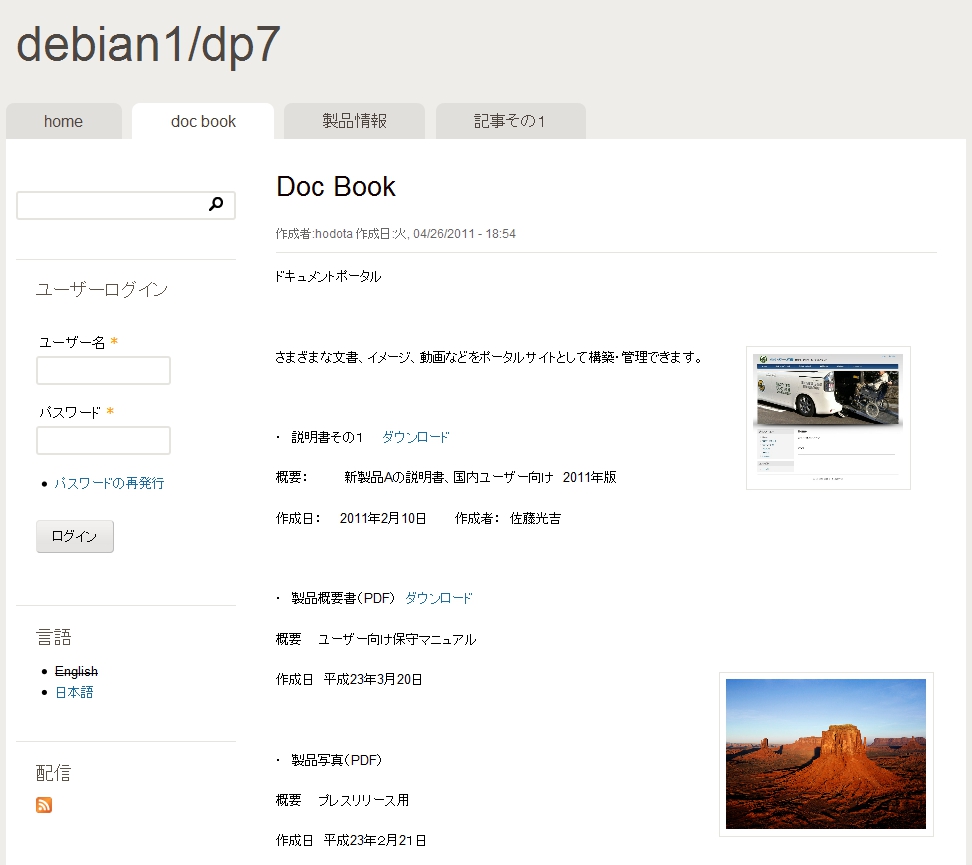Switch language to English
Viewport: 972px width, 865px height.
(x=76, y=671)
